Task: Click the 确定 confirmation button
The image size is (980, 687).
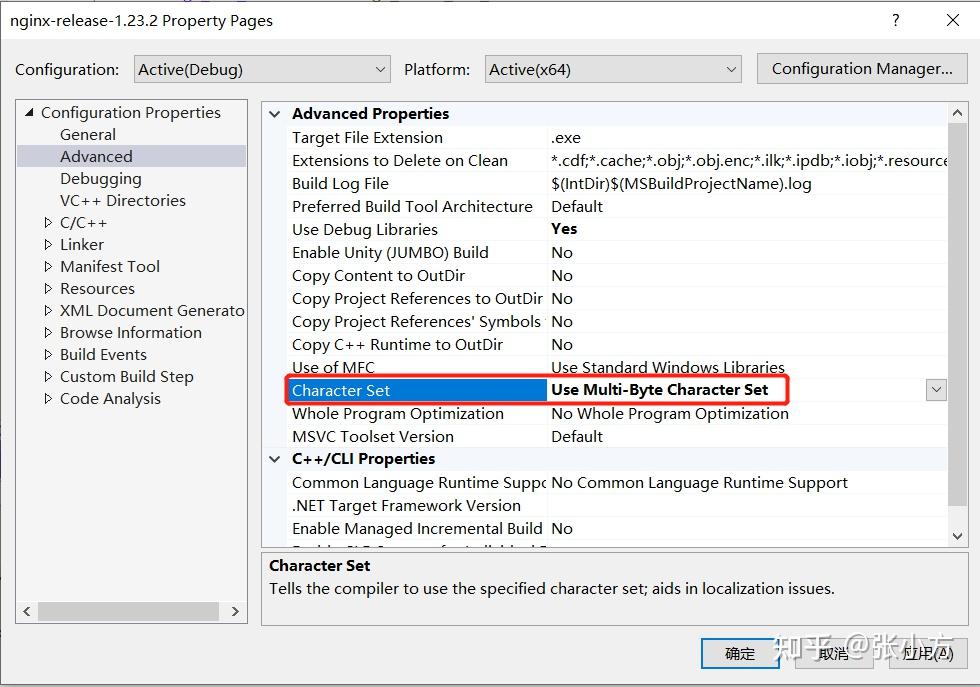Action: 740,654
